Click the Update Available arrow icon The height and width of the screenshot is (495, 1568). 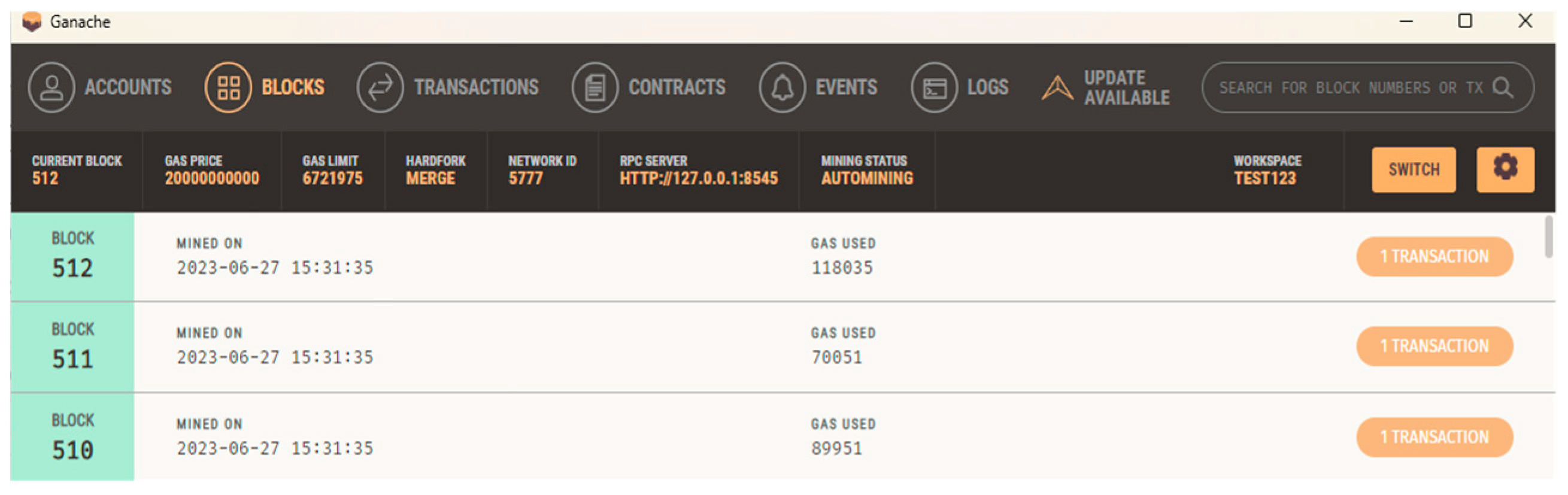click(x=1057, y=87)
